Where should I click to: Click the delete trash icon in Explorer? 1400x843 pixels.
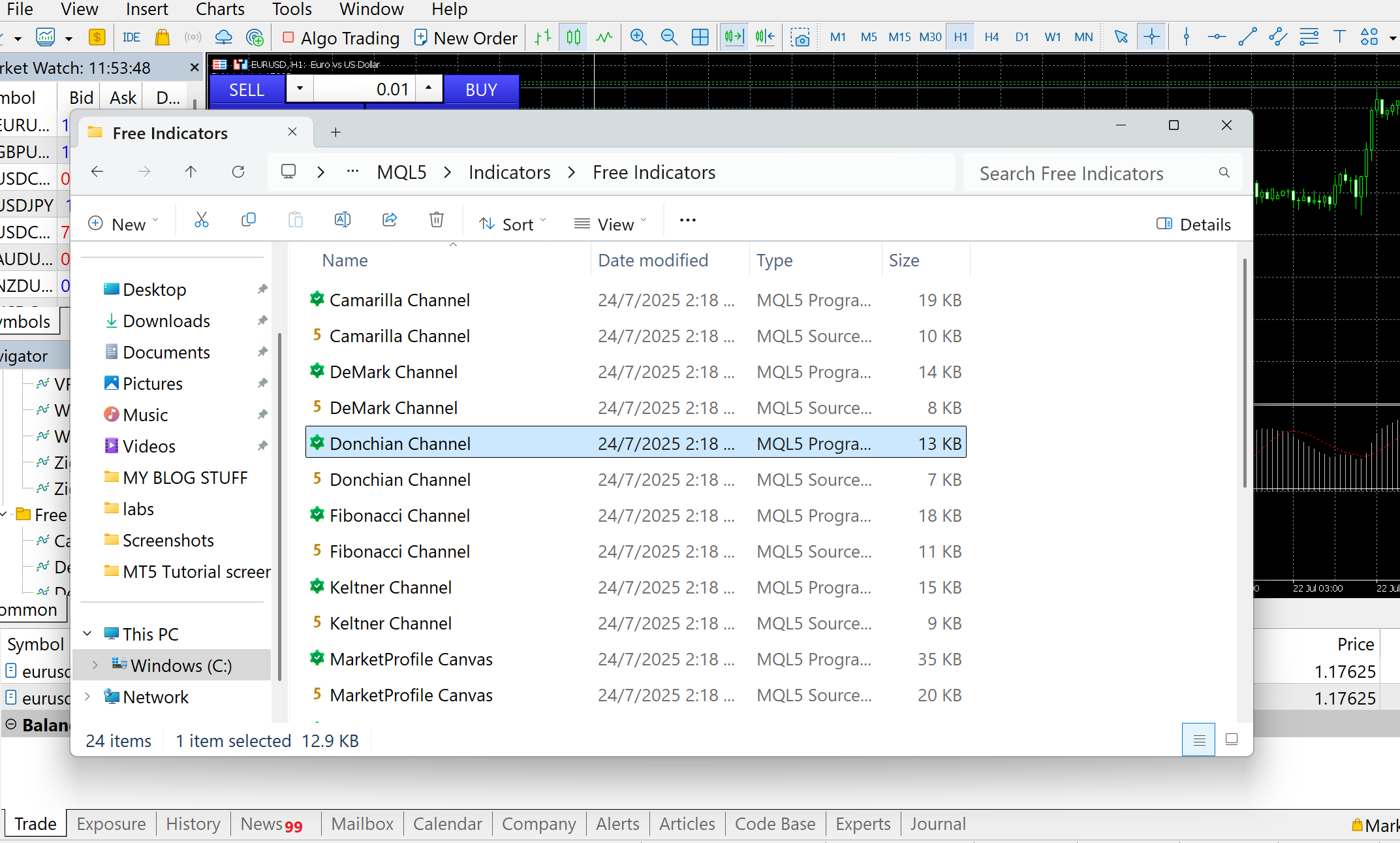[437, 220]
